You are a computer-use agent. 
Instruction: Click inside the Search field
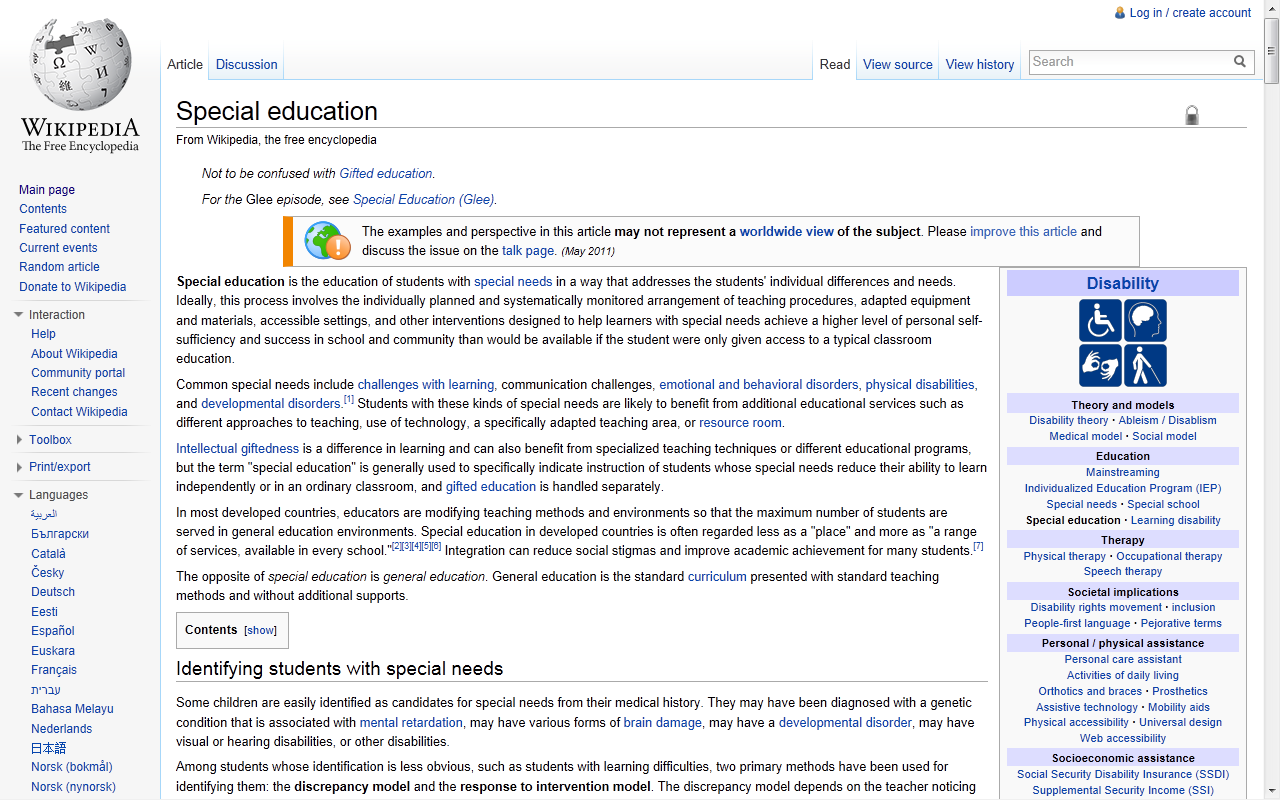click(1130, 62)
